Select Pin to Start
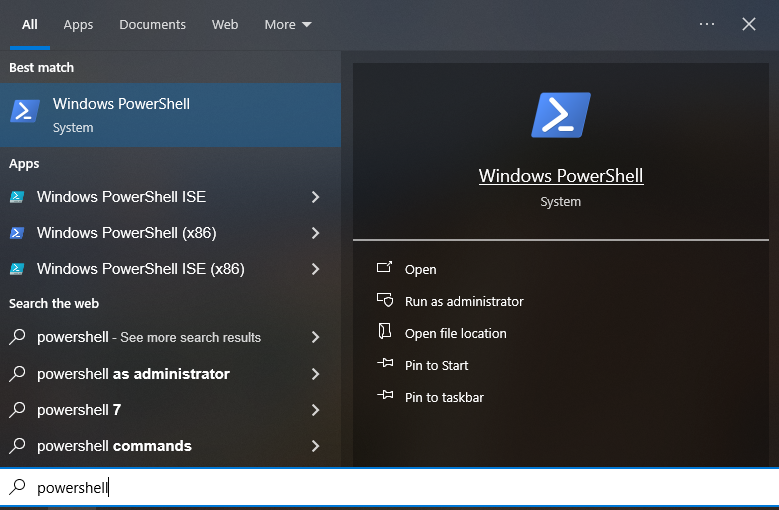 click(436, 365)
